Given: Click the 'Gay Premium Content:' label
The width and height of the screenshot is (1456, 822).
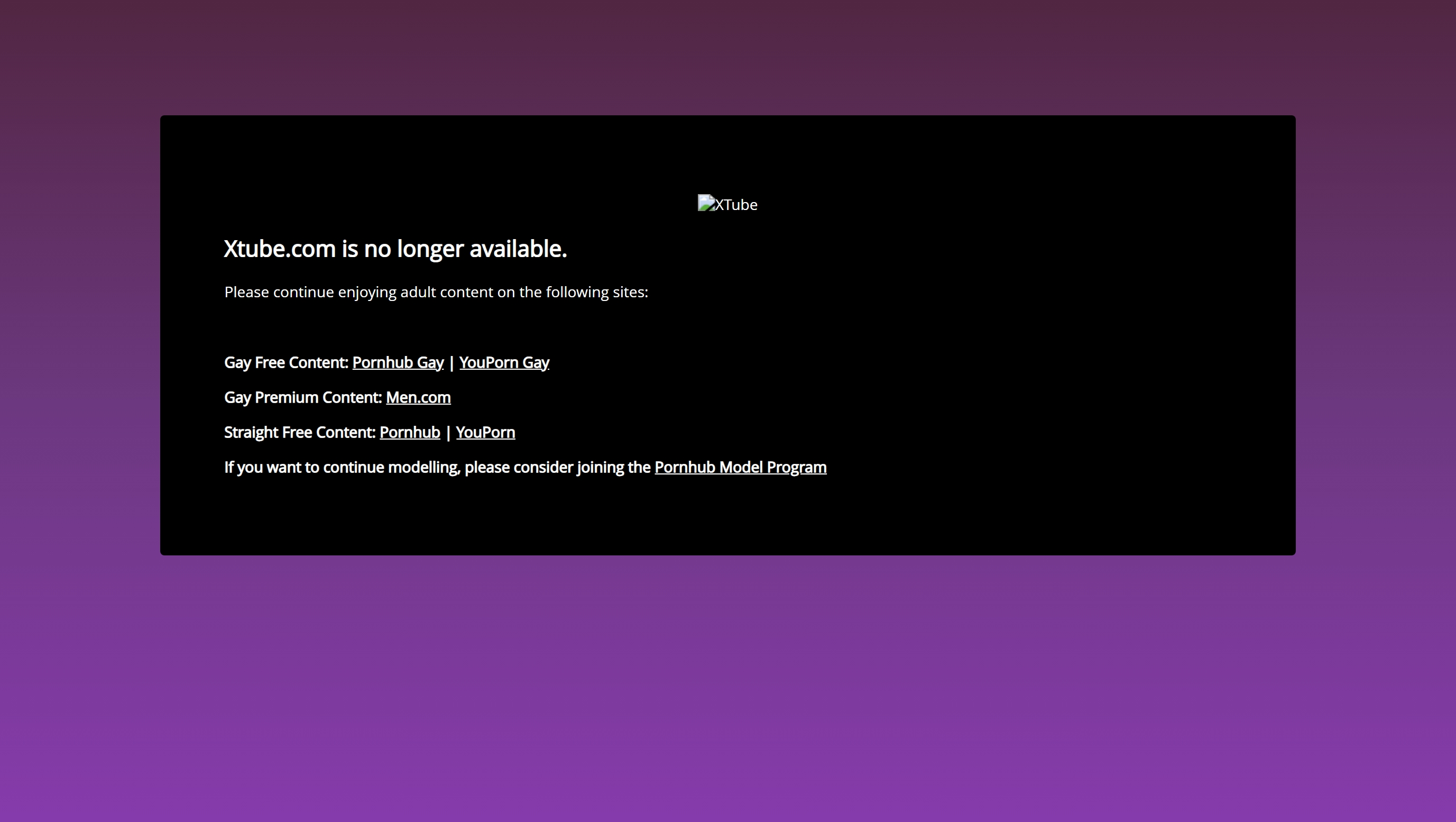Looking at the screenshot, I should (x=303, y=397).
